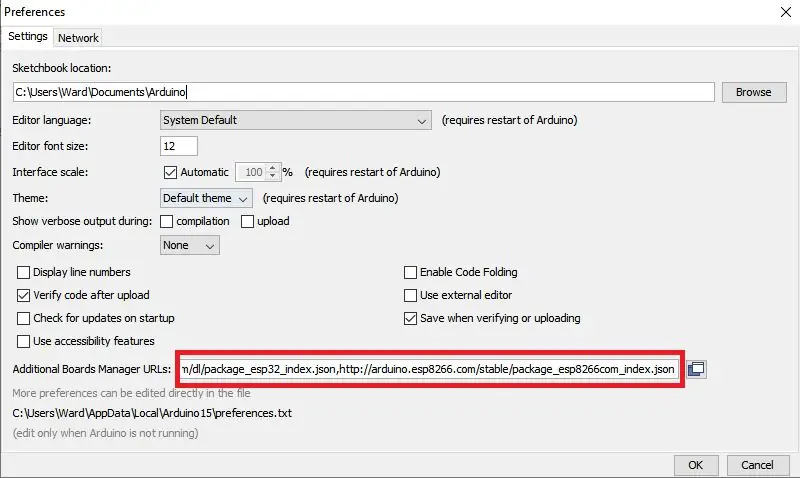The height and width of the screenshot is (478, 800).
Task: Enable Check for updates on startup
Action: [23, 318]
